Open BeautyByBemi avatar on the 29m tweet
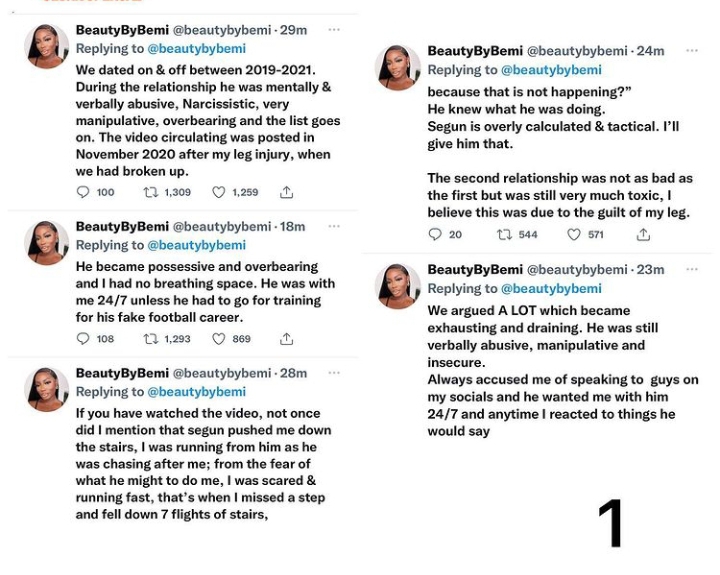720x575 pixels. 47,46
